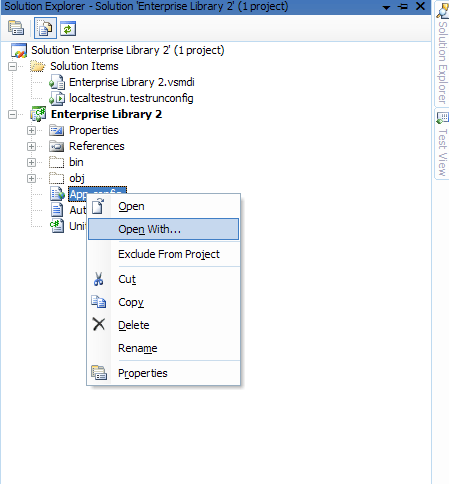Close the Solution Explorer panel
This screenshot has height=484, width=449.
tap(420, 6)
